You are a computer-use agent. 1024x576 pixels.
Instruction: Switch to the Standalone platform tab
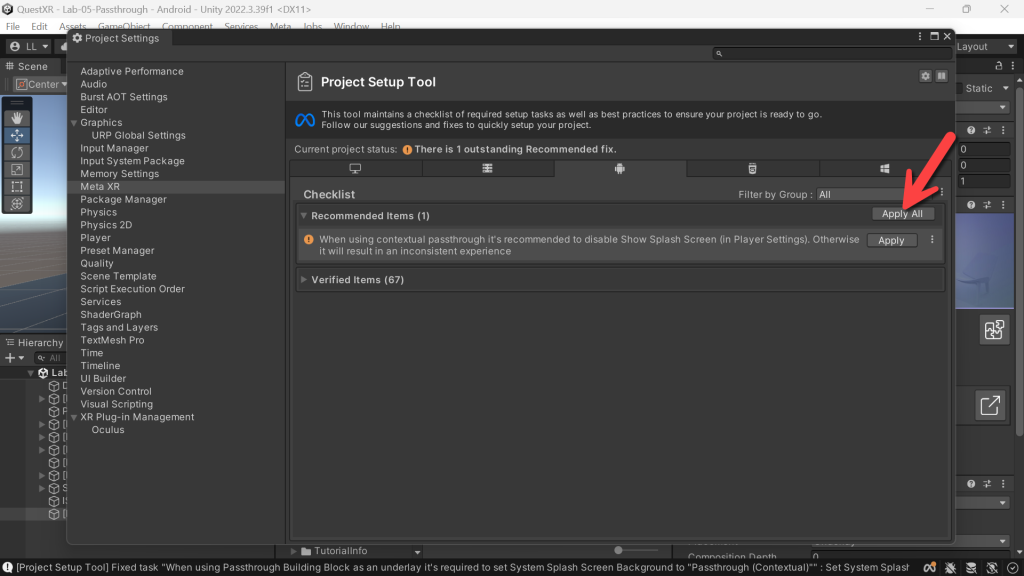click(355, 168)
